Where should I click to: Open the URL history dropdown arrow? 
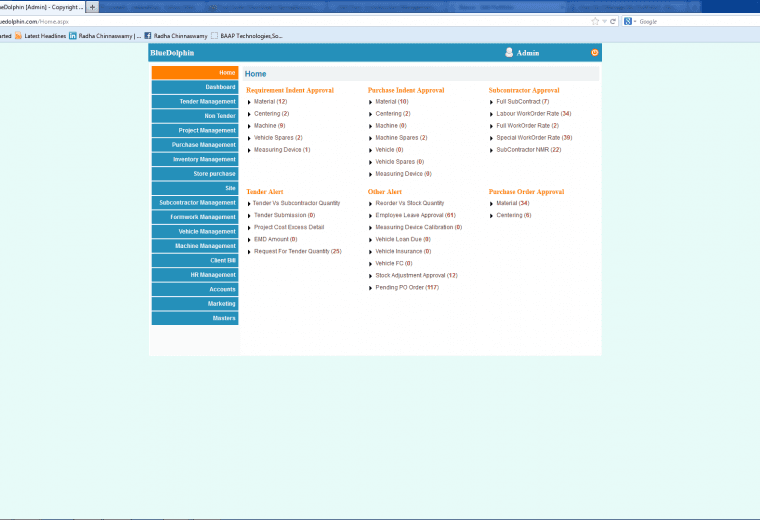click(x=603, y=21)
